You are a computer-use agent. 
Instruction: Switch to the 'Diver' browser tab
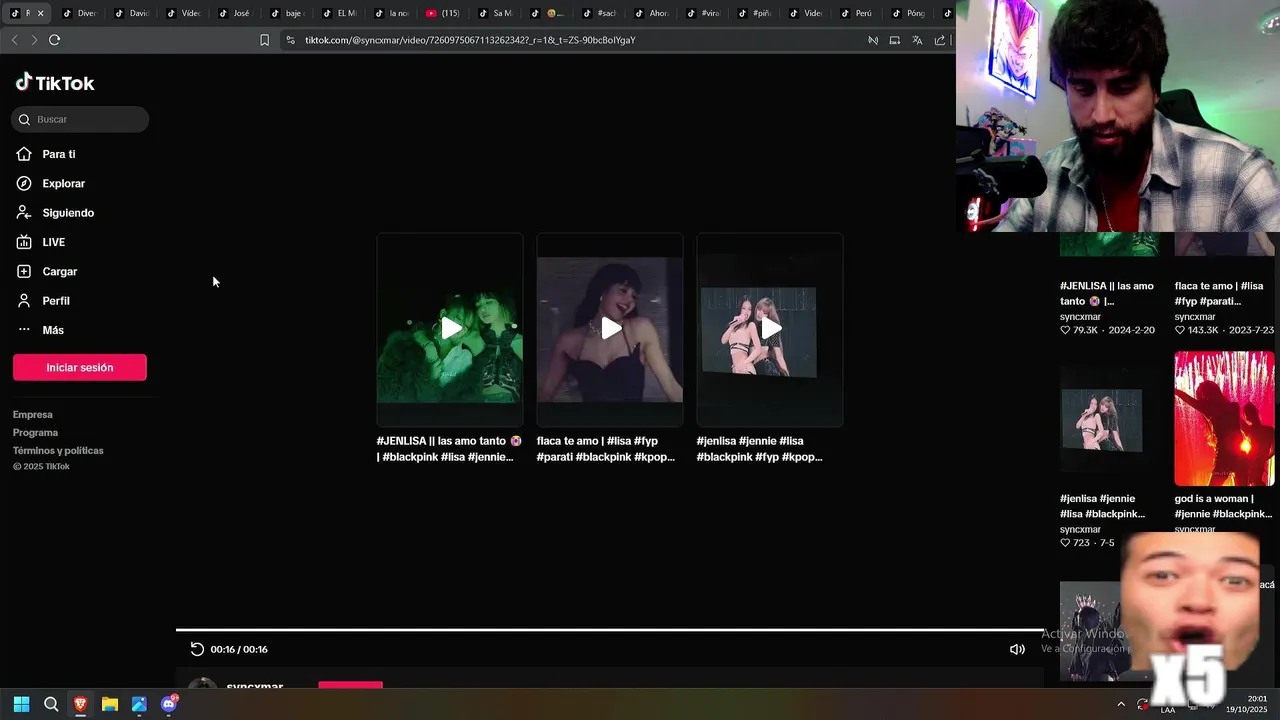pyautogui.click(x=79, y=13)
